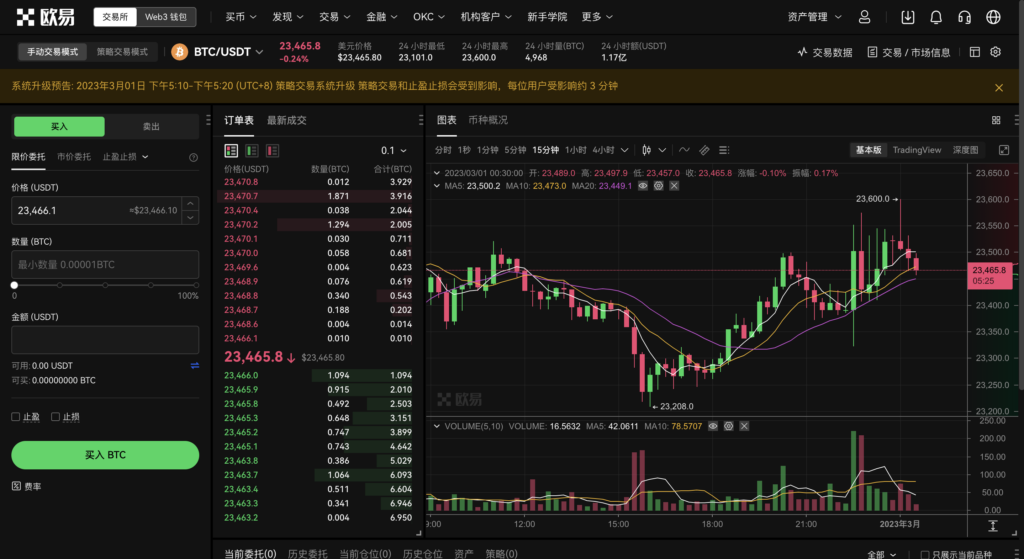
Task: Switch to 最新成交 tab
Action: pyautogui.click(x=287, y=120)
